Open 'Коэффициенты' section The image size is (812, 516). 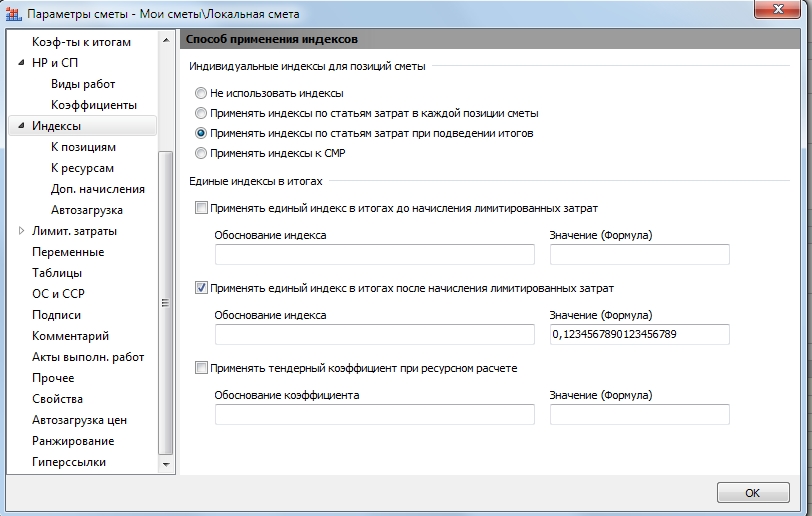tap(94, 105)
